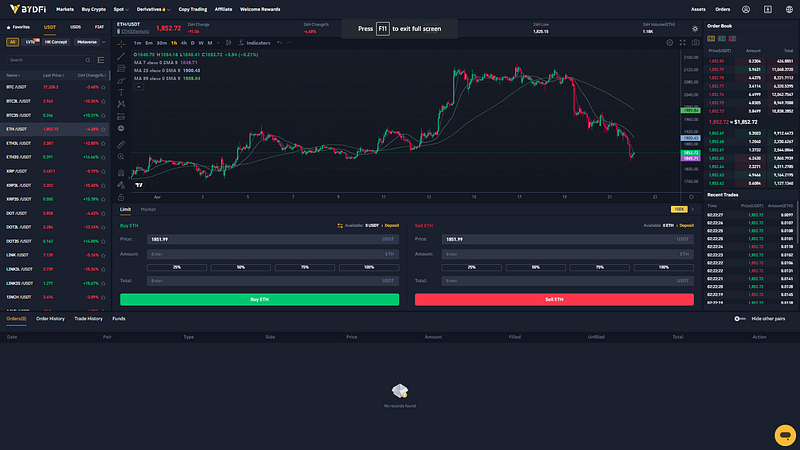The width and height of the screenshot is (800, 450).
Task: Toggle light theme with sun icon
Action: tap(695, 29)
